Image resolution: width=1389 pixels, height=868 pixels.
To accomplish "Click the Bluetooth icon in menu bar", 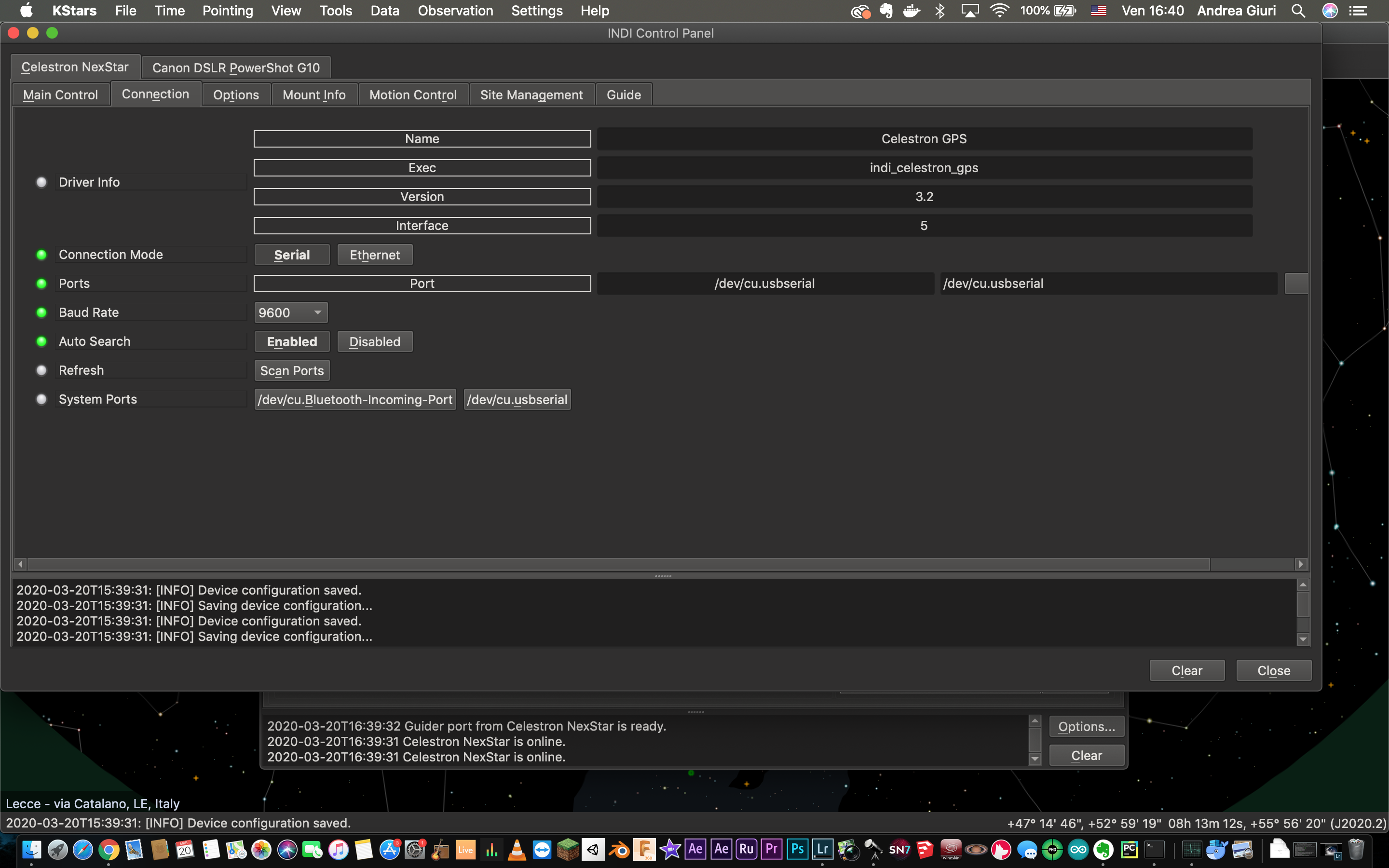I will 940,10.
